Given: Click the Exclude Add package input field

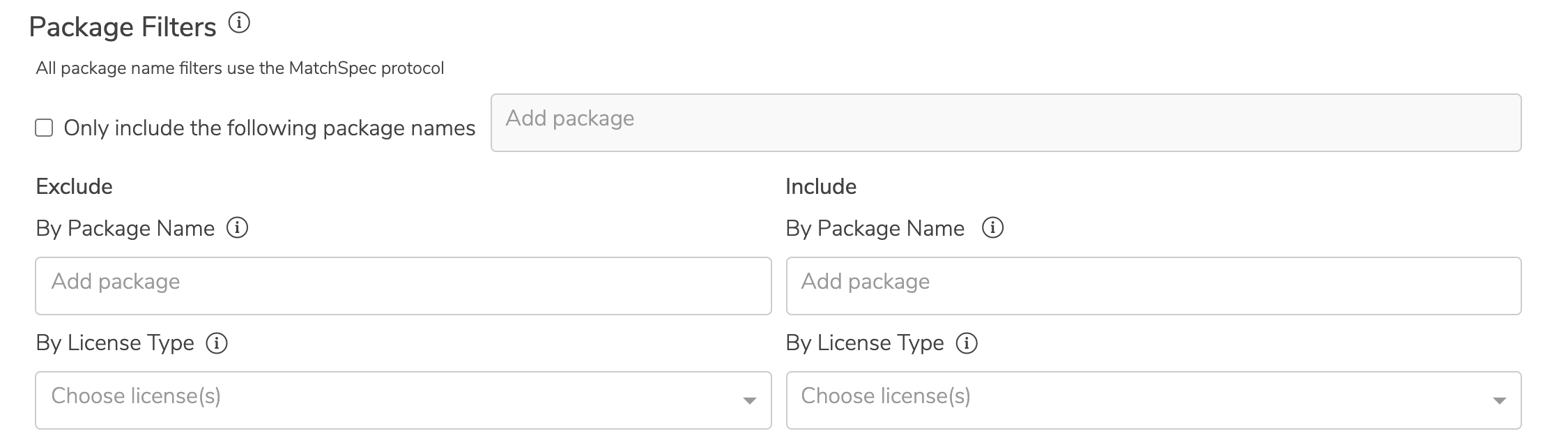Looking at the screenshot, I should coord(403,286).
